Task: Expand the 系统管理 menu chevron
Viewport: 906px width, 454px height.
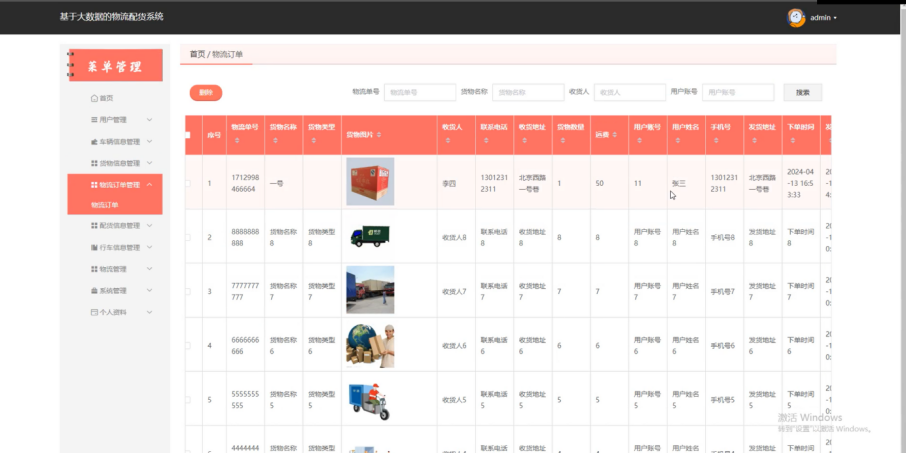Action: coord(149,291)
